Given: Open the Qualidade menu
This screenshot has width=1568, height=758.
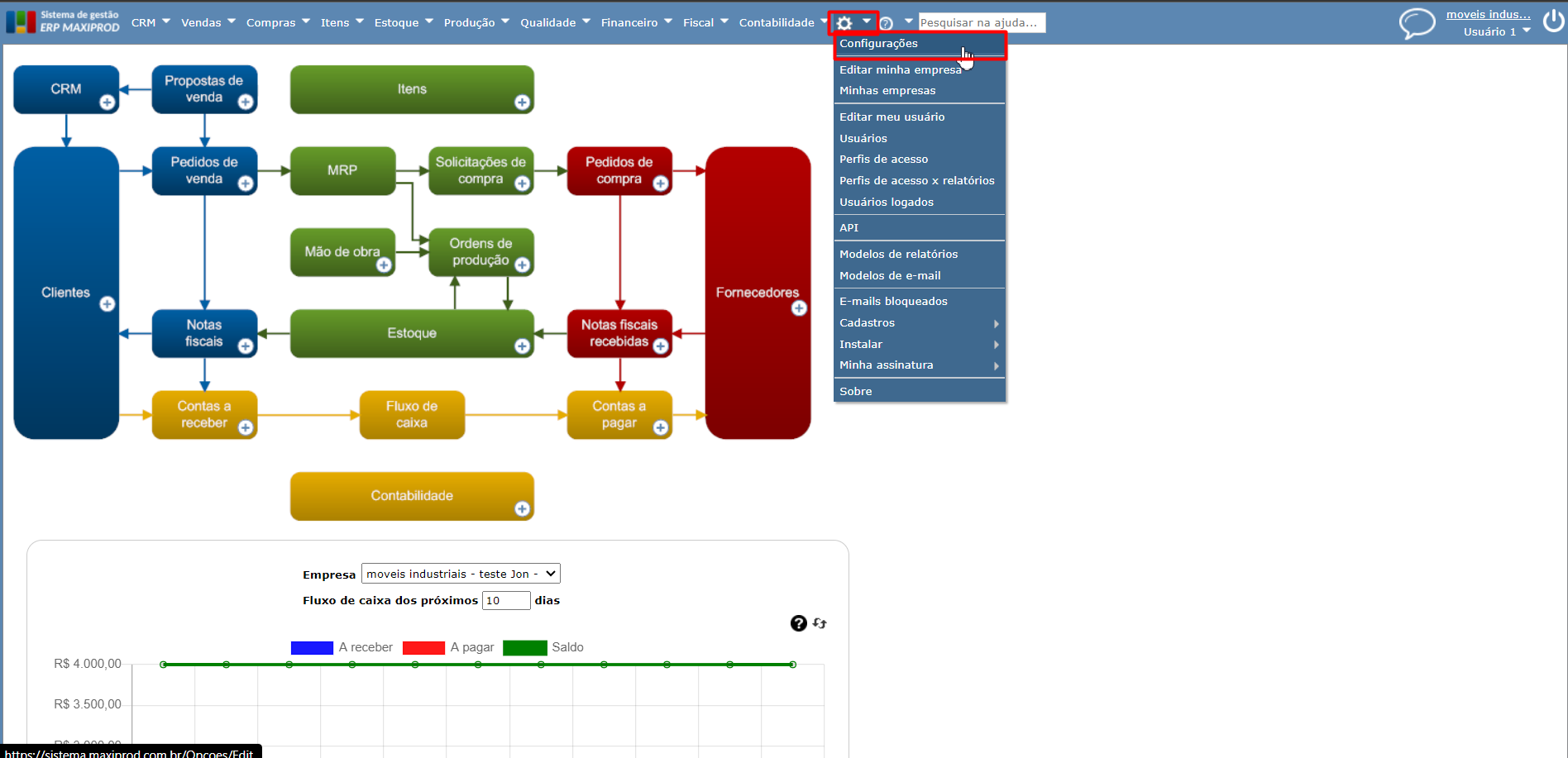Looking at the screenshot, I should click(x=555, y=22).
